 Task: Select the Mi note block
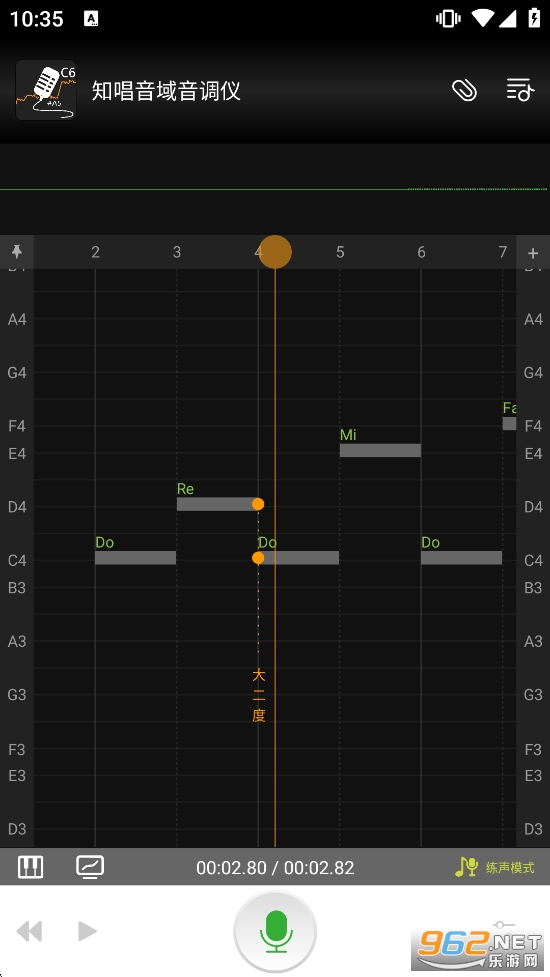tap(380, 450)
